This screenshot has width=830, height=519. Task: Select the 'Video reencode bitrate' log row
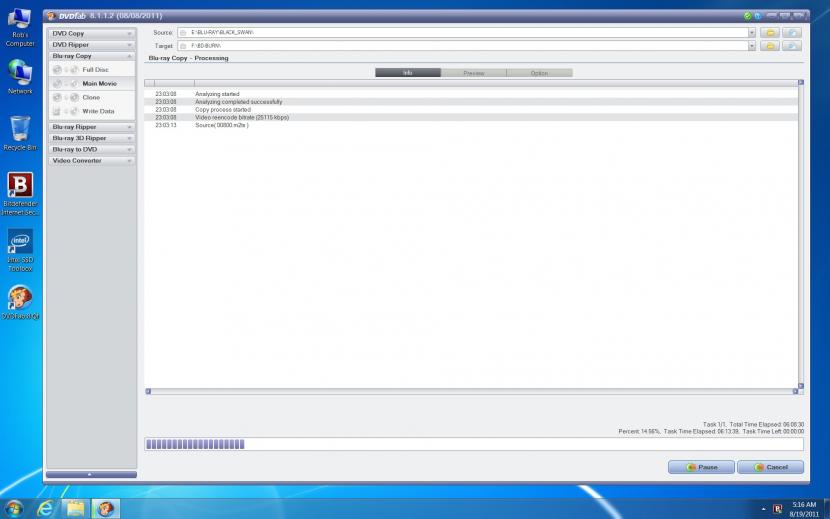pyautogui.click(x=471, y=117)
